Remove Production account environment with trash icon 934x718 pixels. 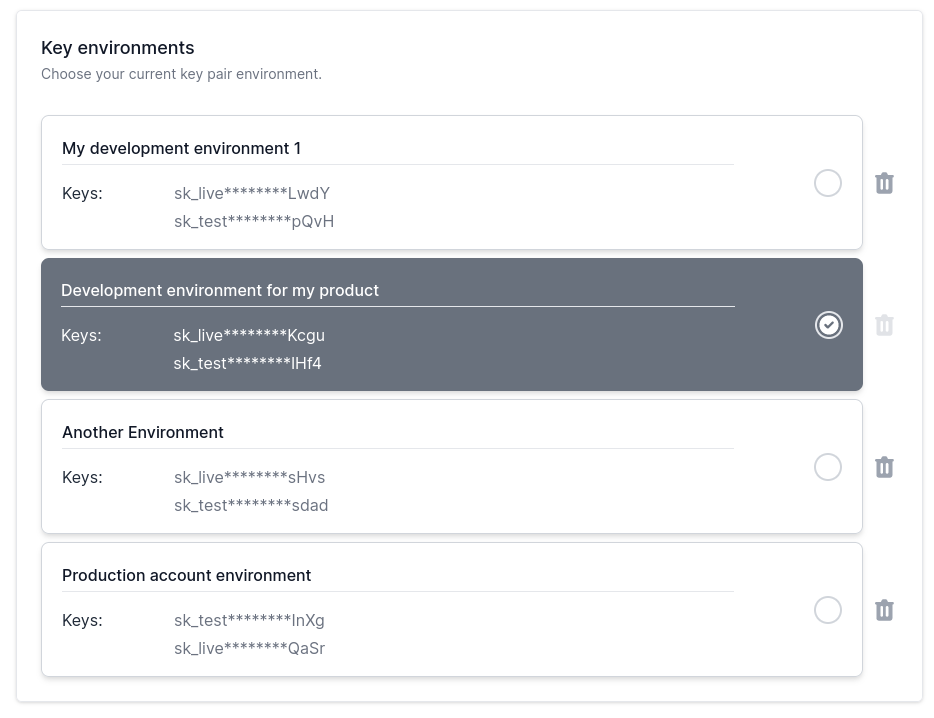coord(884,610)
